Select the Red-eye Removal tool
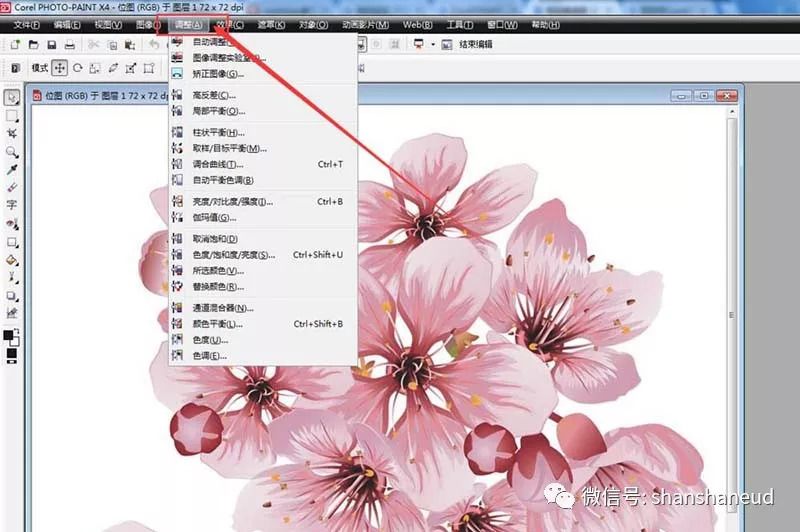The height and width of the screenshot is (532, 800). point(12,224)
